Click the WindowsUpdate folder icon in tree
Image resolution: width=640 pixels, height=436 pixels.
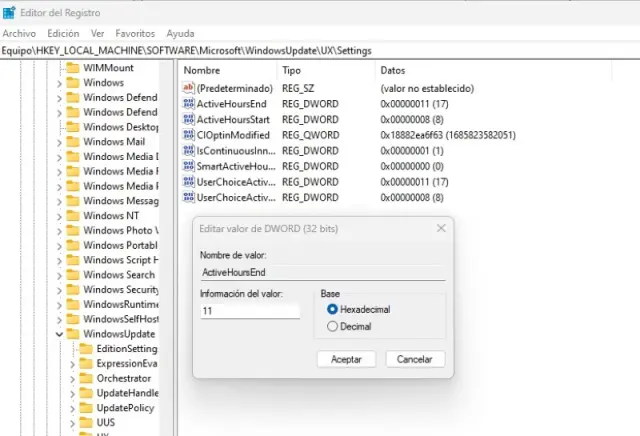tap(73, 333)
